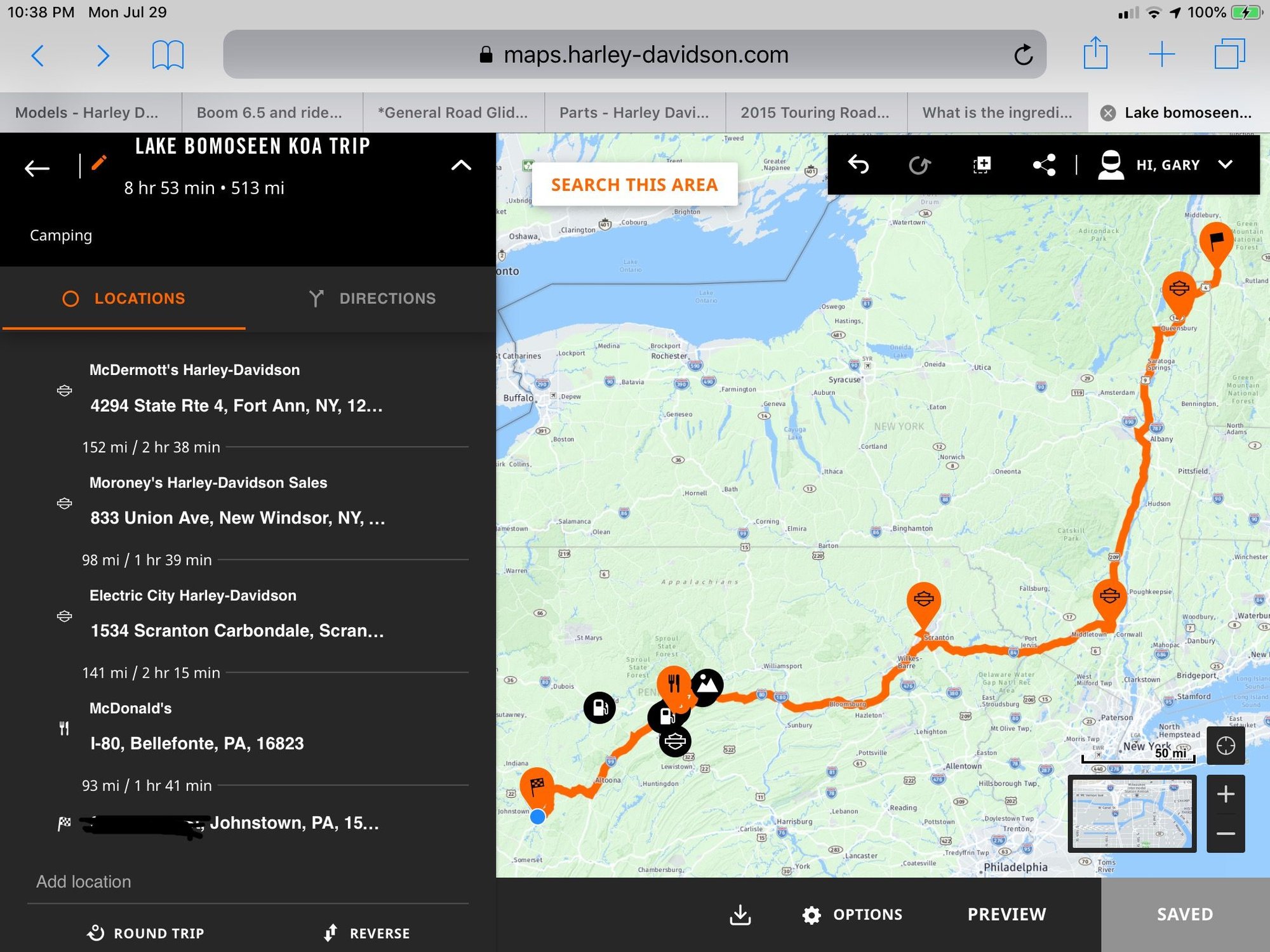Click the add-to-collection plus square icon
The width and height of the screenshot is (1270, 952).
pyautogui.click(x=982, y=165)
